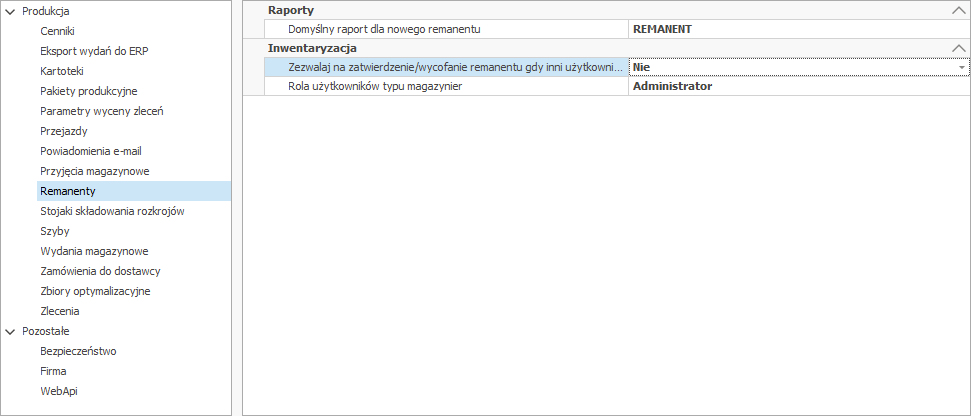Open Zbiory optymalizacyjne settings
The height and width of the screenshot is (416, 971).
[94, 291]
